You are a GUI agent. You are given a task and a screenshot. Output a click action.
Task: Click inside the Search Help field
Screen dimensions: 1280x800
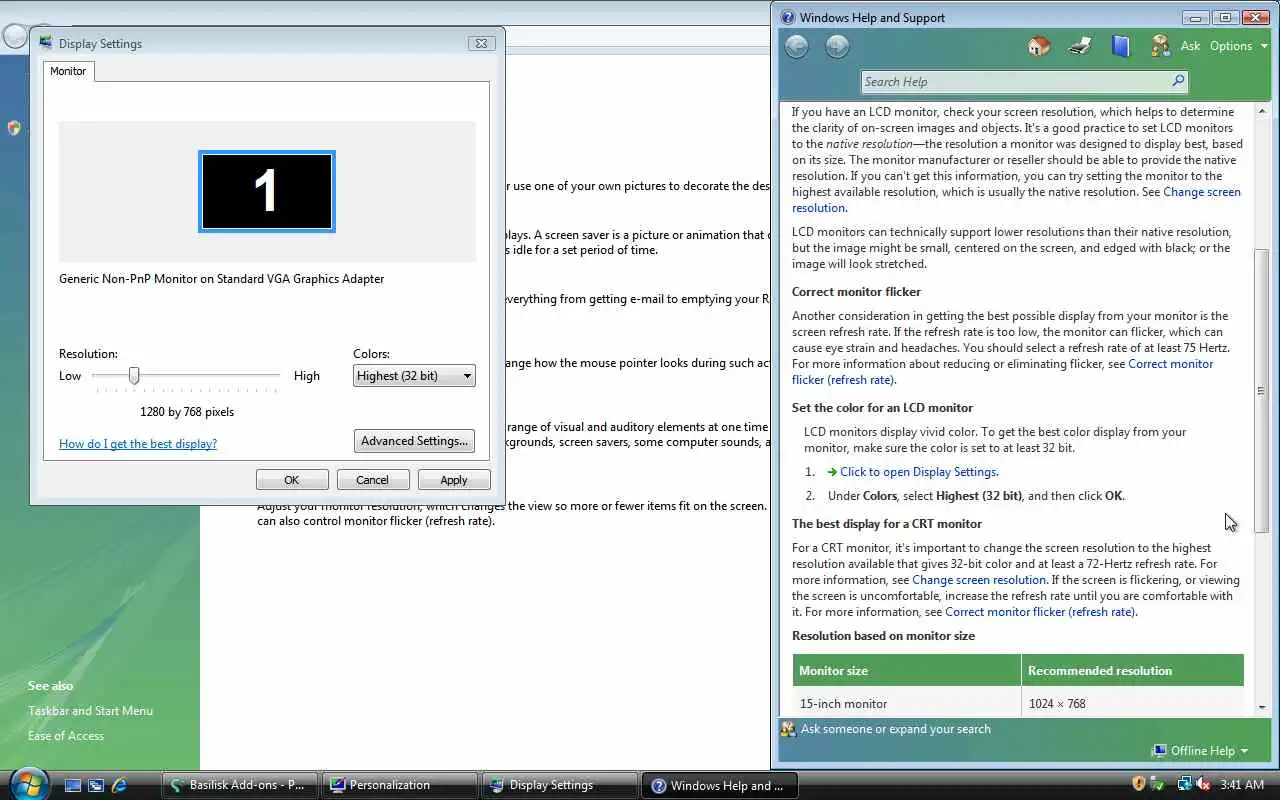pyautogui.click(x=1015, y=82)
